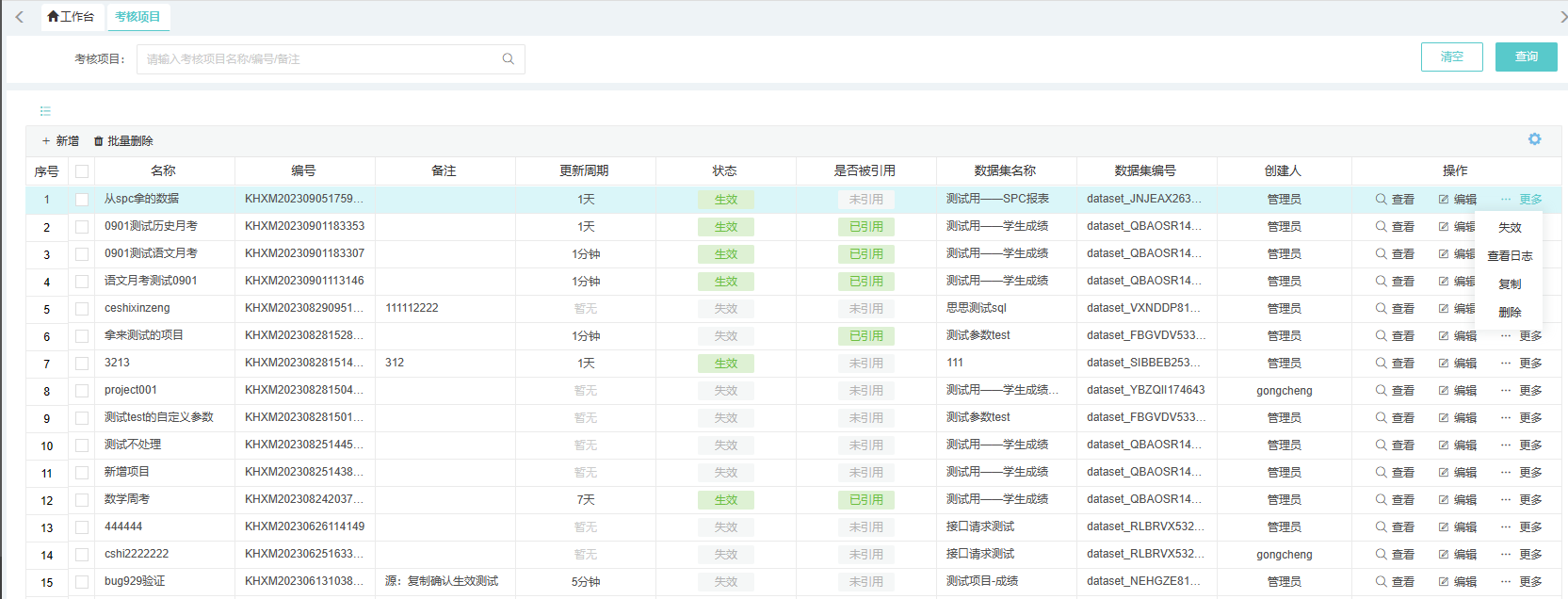View details of row 3213

[1395, 364]
